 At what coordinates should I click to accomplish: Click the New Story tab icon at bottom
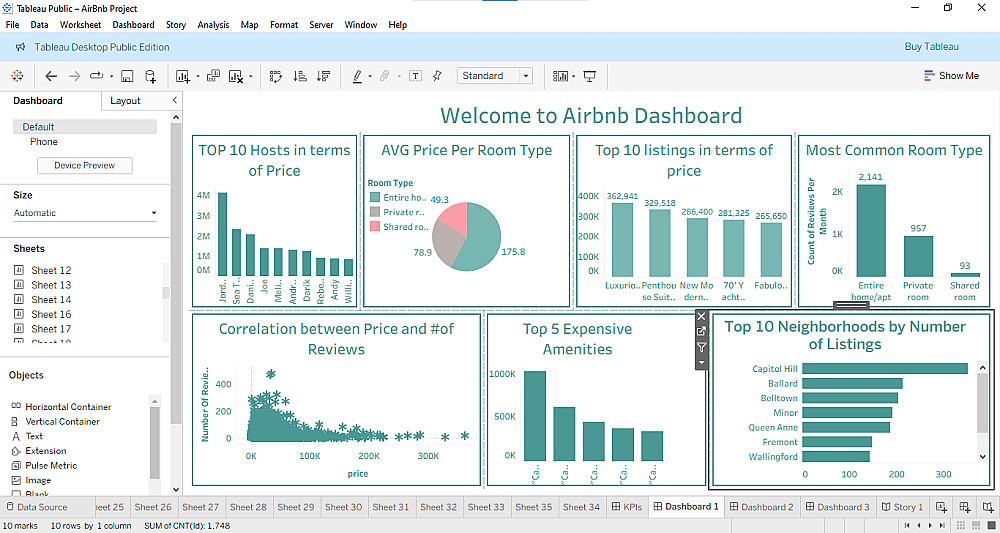(x=988, y=507)
